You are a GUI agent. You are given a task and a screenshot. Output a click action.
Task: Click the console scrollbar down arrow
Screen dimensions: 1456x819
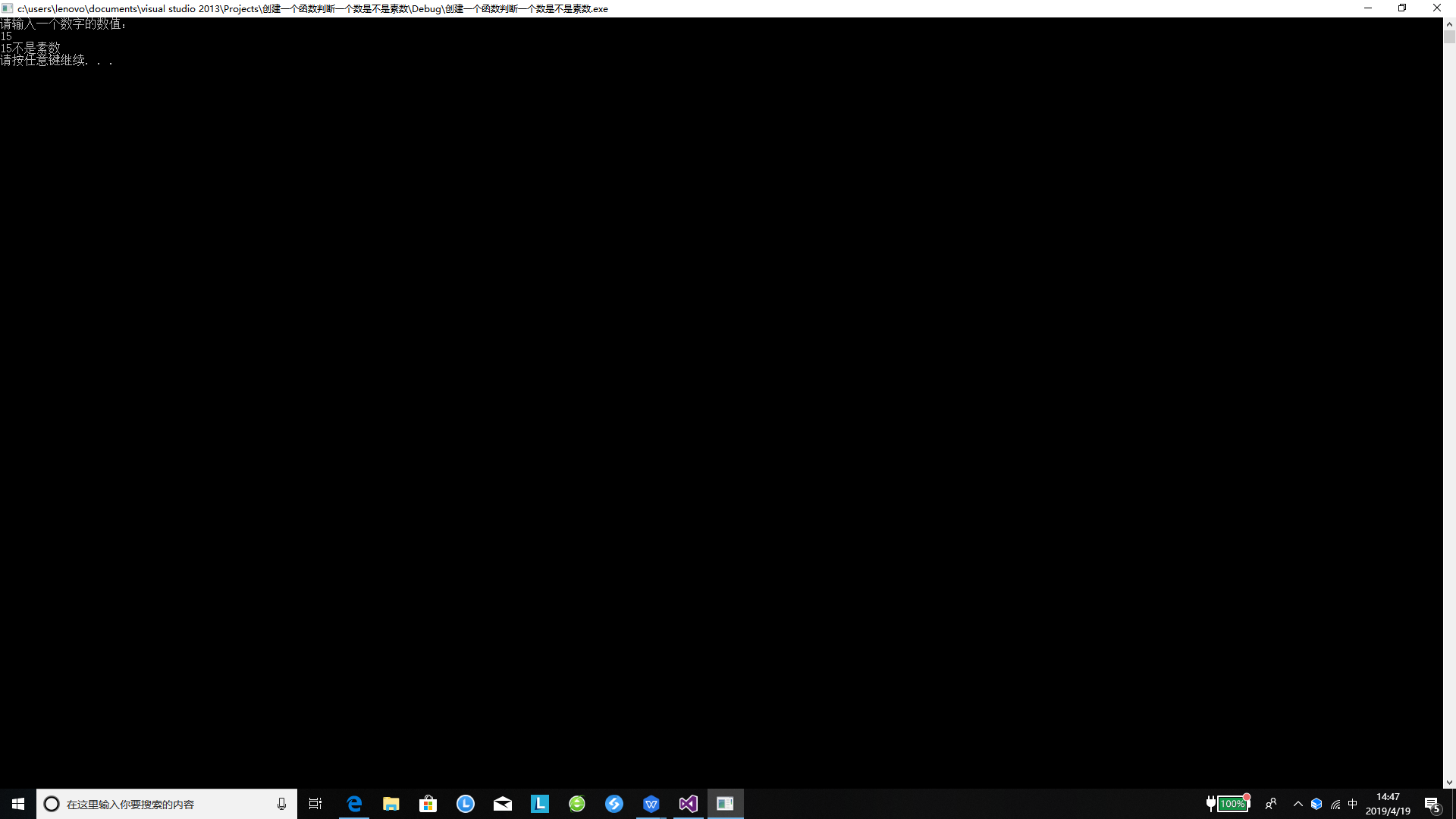pos(1449,782)
